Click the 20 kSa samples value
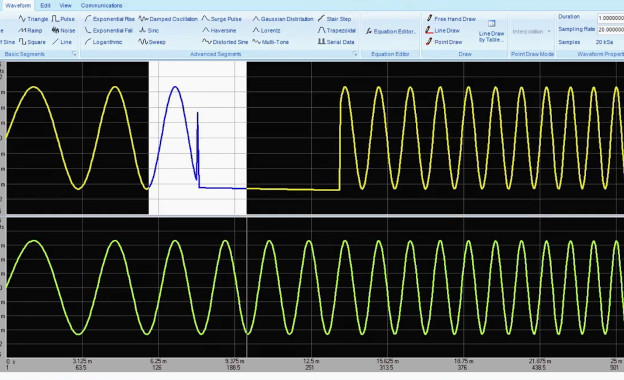This screenshot has width=624, height=380. tap(604, 42)
